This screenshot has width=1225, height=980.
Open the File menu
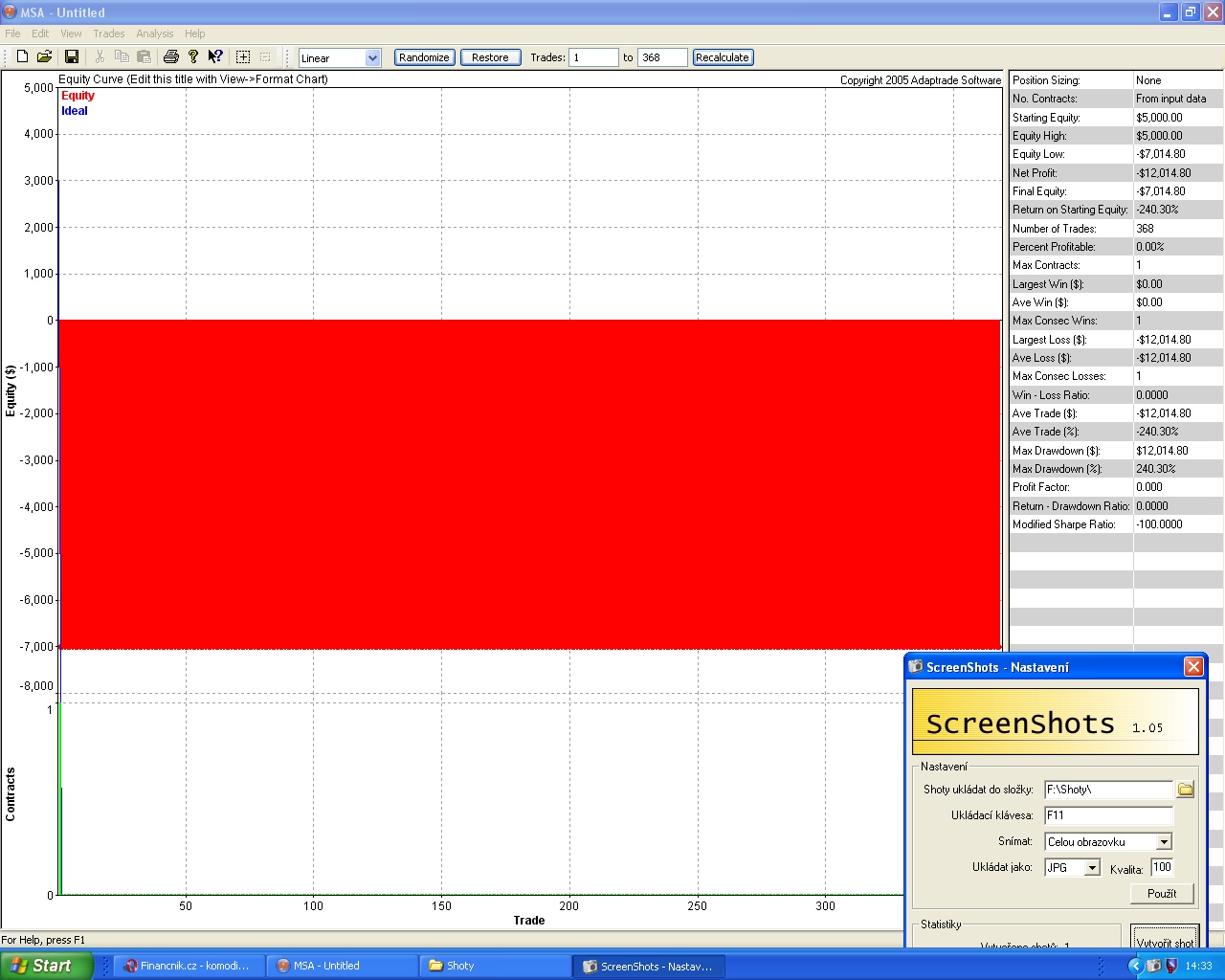click(12, 33)
